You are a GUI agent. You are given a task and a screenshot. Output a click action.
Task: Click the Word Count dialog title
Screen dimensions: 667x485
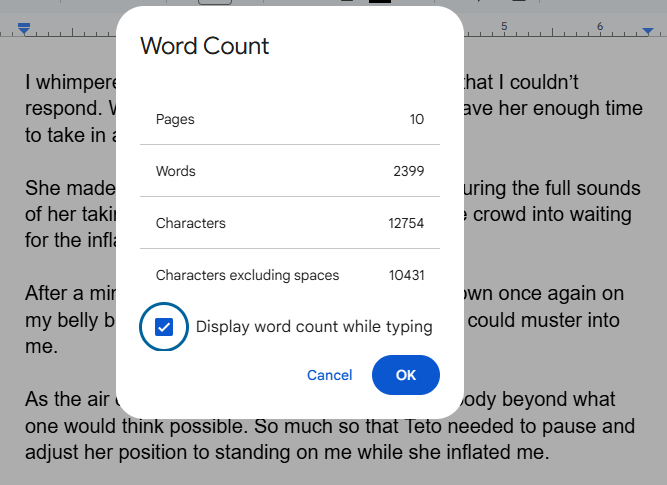[204, 46]
